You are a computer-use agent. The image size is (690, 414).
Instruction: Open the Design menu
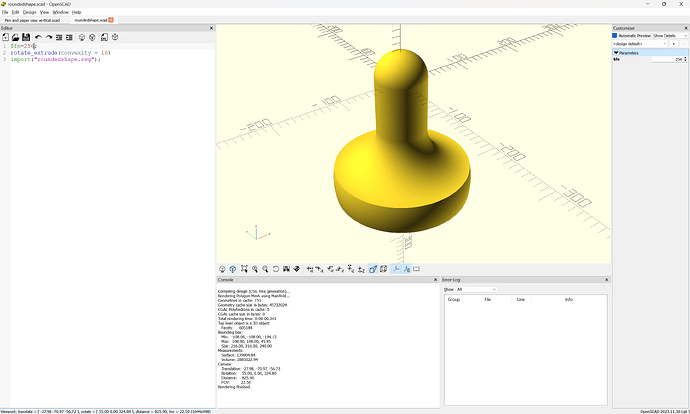pos(30,12)
